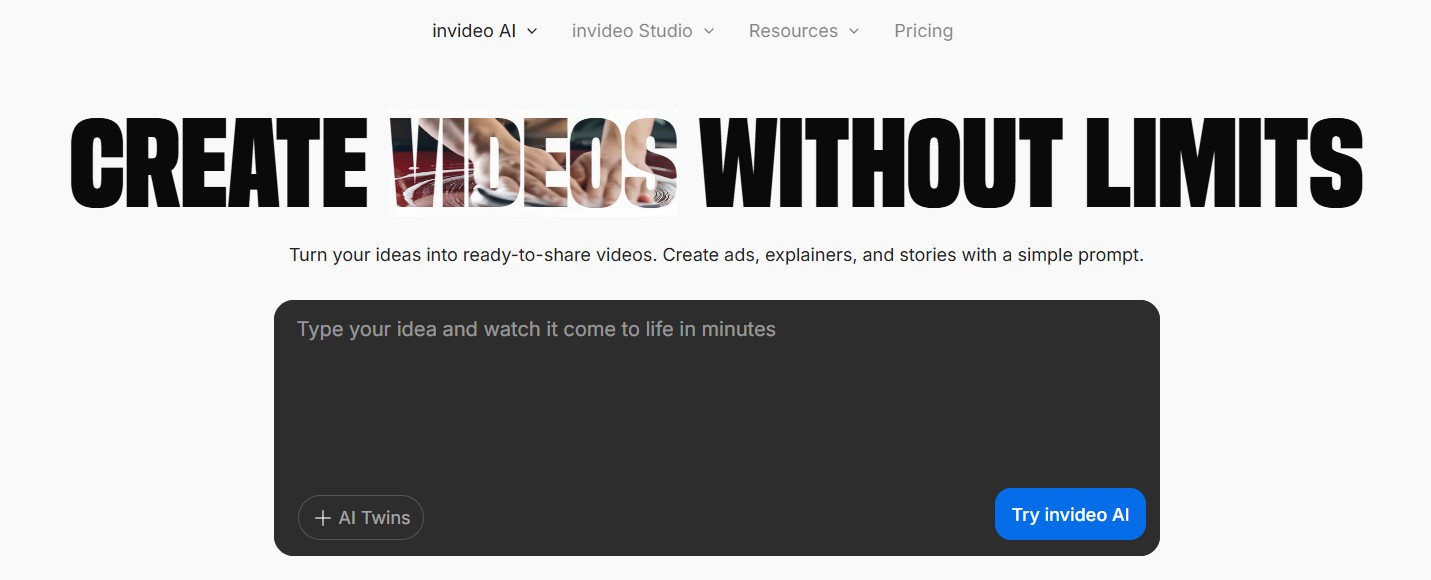This screenshot has height=580, width=1431.
Task: Click the empty center of dark prompt box
Action: (716, 420)
